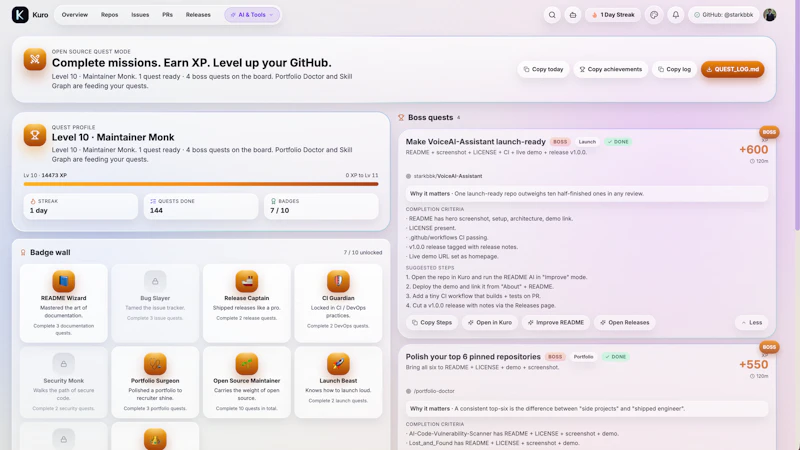Click the quest profile trophy icon

coord(35,135)
